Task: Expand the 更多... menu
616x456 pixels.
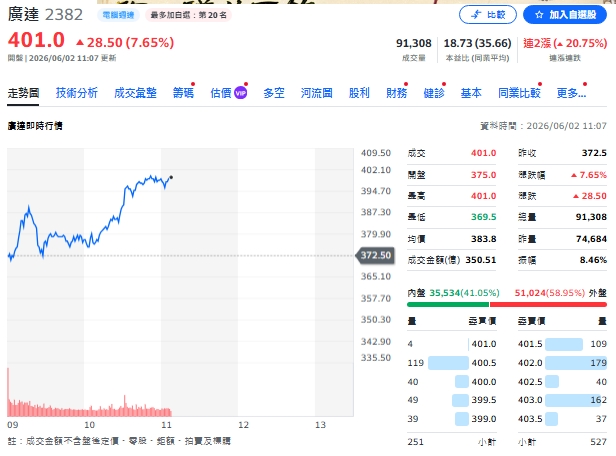Action: tap(571, 93)
